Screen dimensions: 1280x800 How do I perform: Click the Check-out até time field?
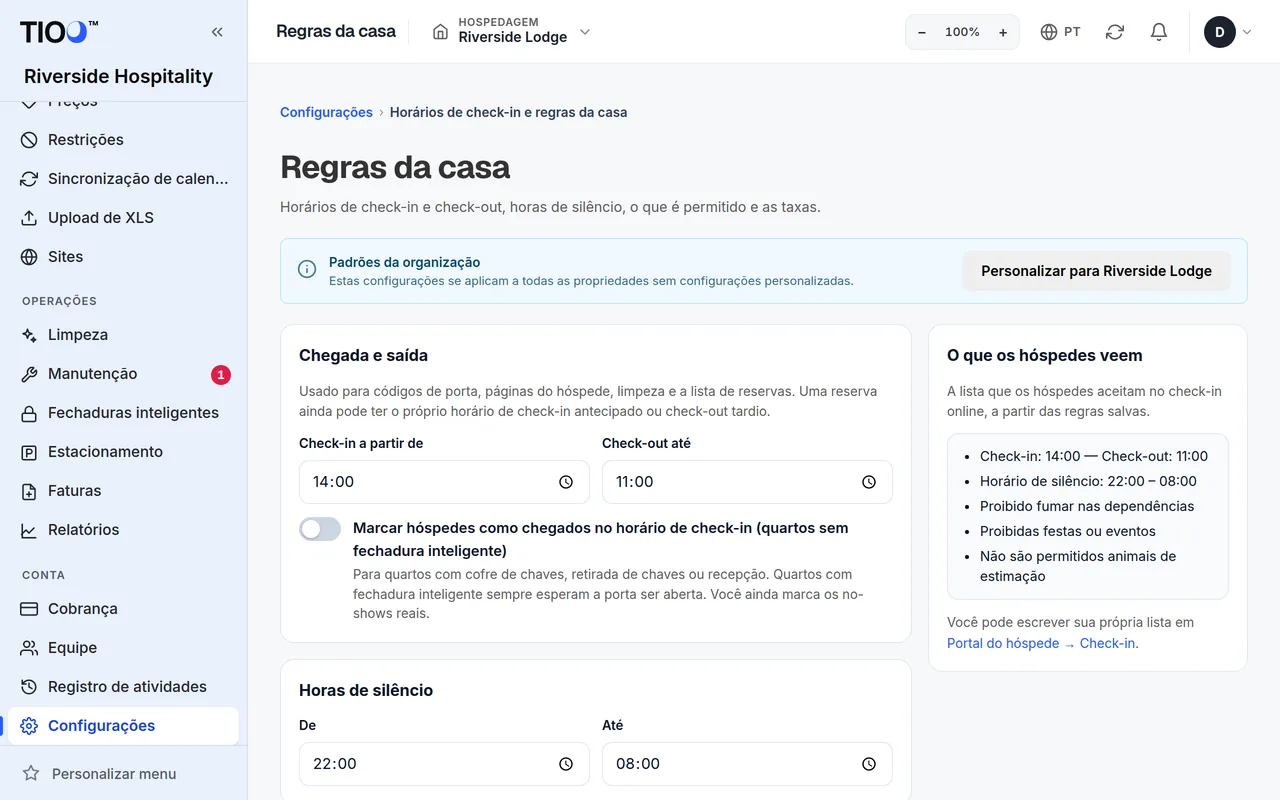pyautogui.click(x=747, y=482)
